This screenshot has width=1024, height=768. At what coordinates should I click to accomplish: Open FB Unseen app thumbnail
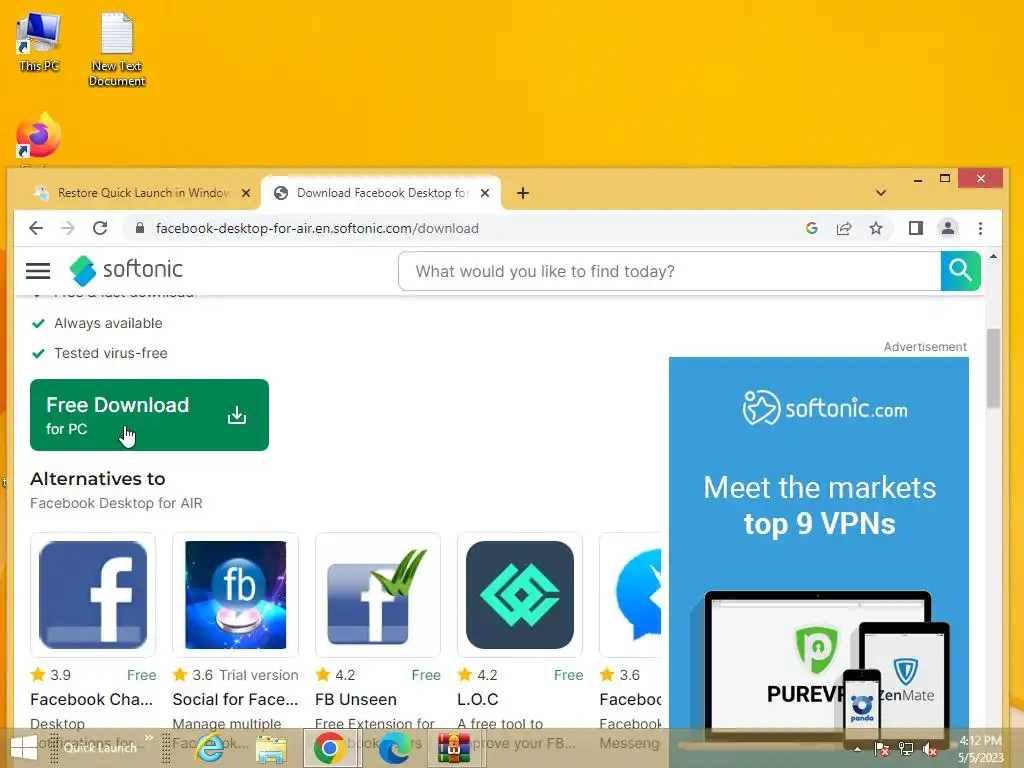click(377, 595)
